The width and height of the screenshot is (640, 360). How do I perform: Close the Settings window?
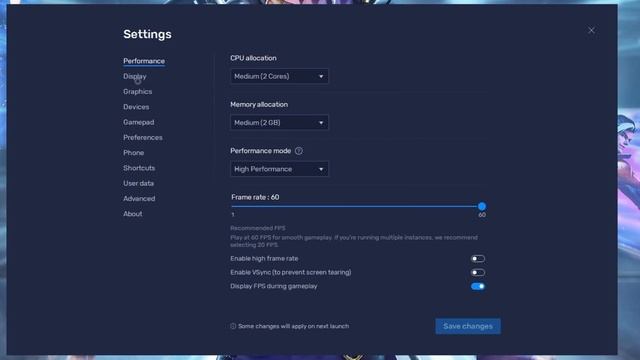(591, 31)
